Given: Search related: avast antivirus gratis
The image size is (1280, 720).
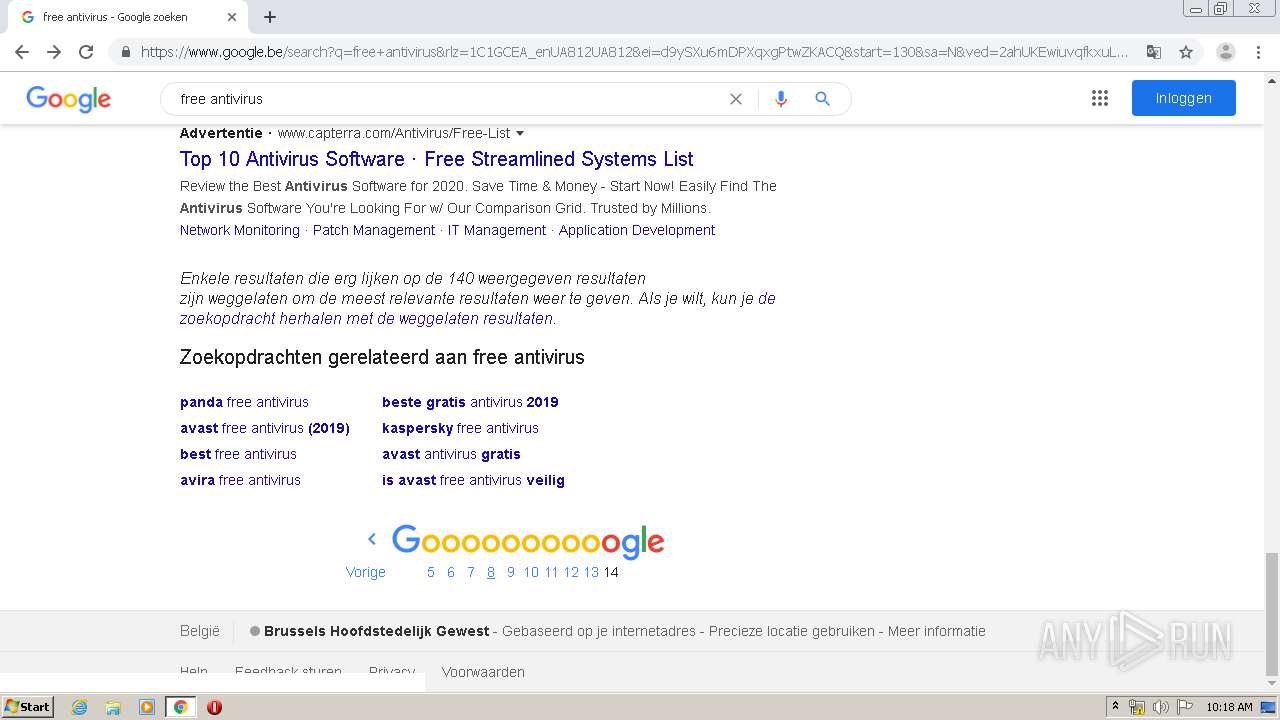Looking at the screenshot, I should tap(451, 454).
